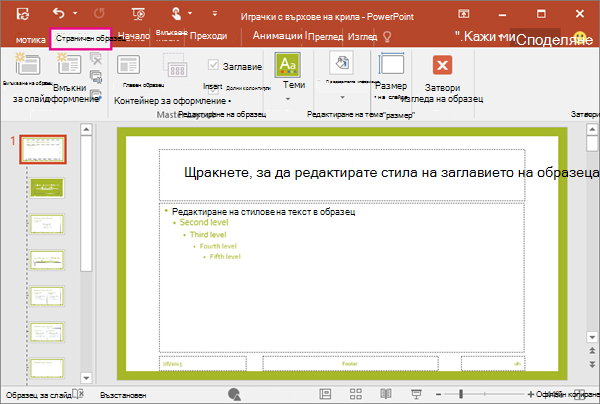Click the Next Slide double-arrow

coord(592,364)
